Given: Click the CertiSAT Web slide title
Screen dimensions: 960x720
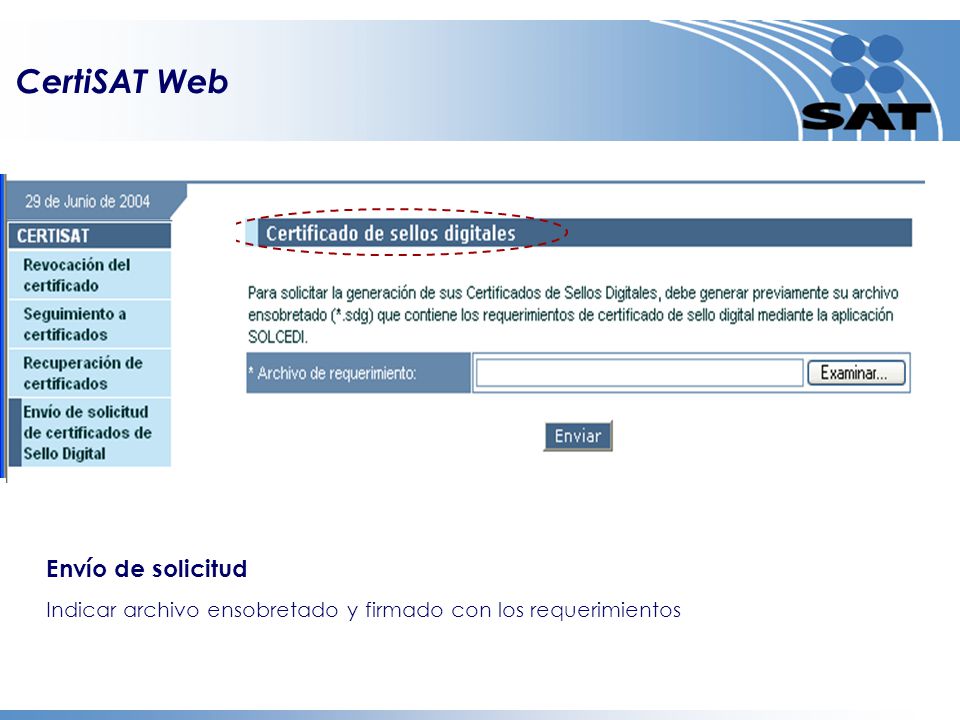Looking at the screenshot, I should [x=122, y=81].
